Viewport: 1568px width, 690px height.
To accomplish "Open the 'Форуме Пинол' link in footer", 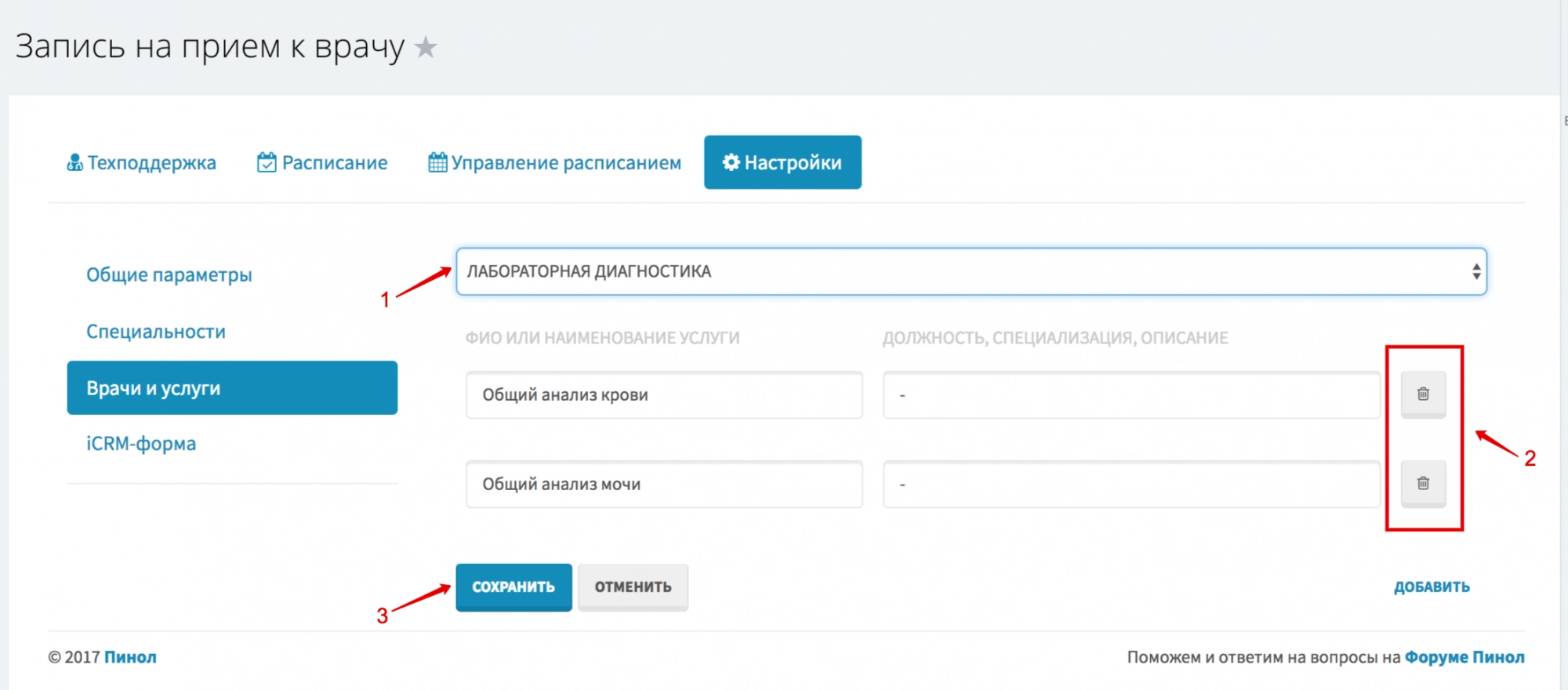I will coord(1464,657).
